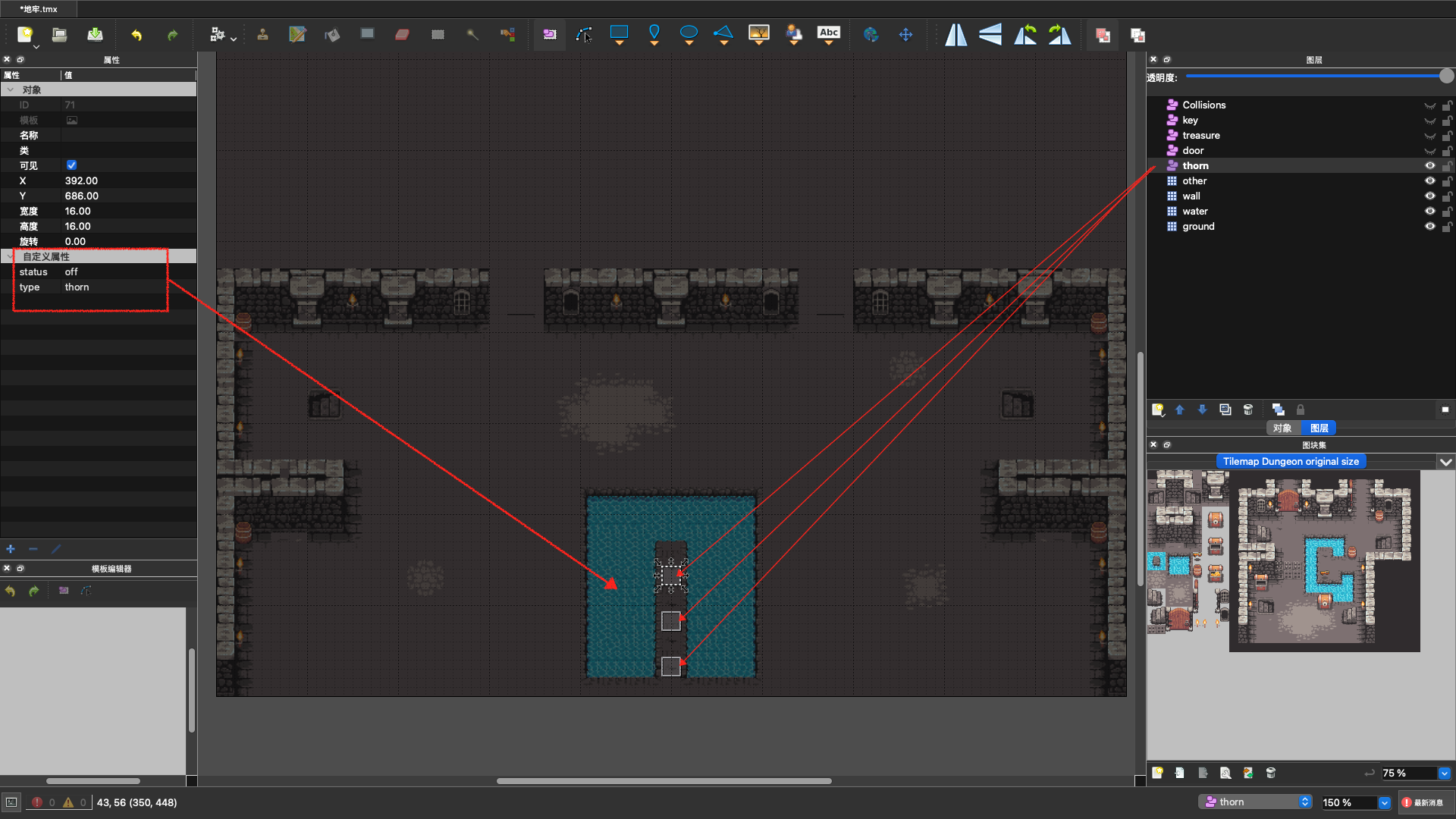Click the X value 392.00 field
Screen dimensions: 1456x819
(x=129, y=180)
